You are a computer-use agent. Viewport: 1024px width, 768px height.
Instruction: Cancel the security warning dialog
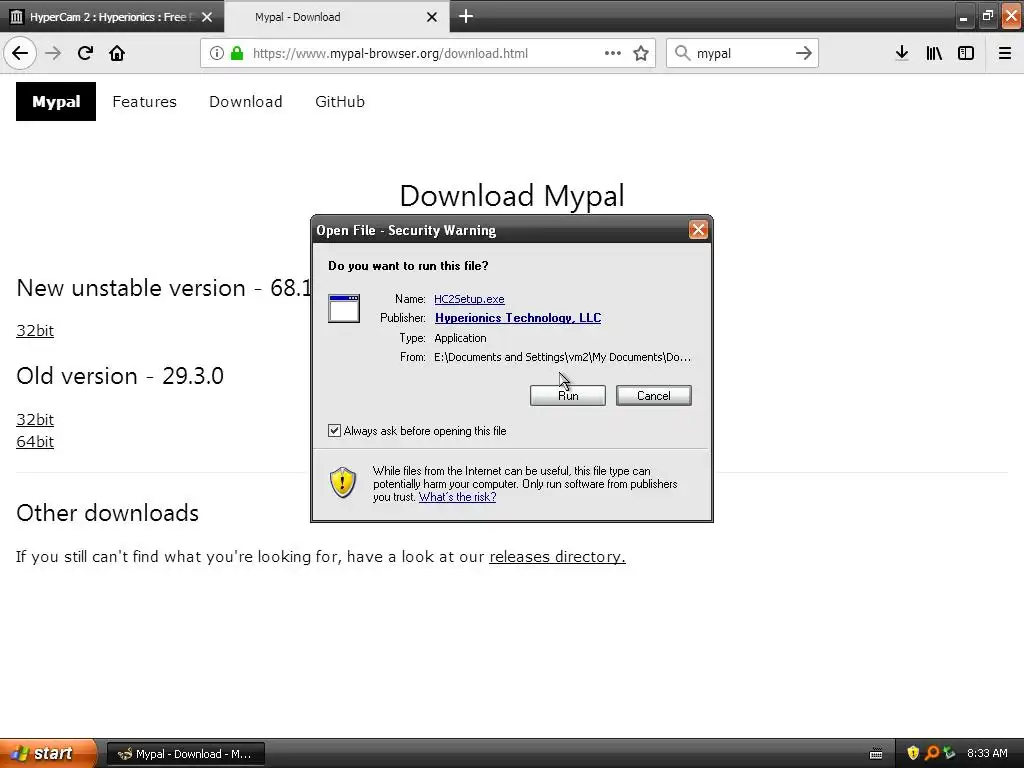point(654,395)
